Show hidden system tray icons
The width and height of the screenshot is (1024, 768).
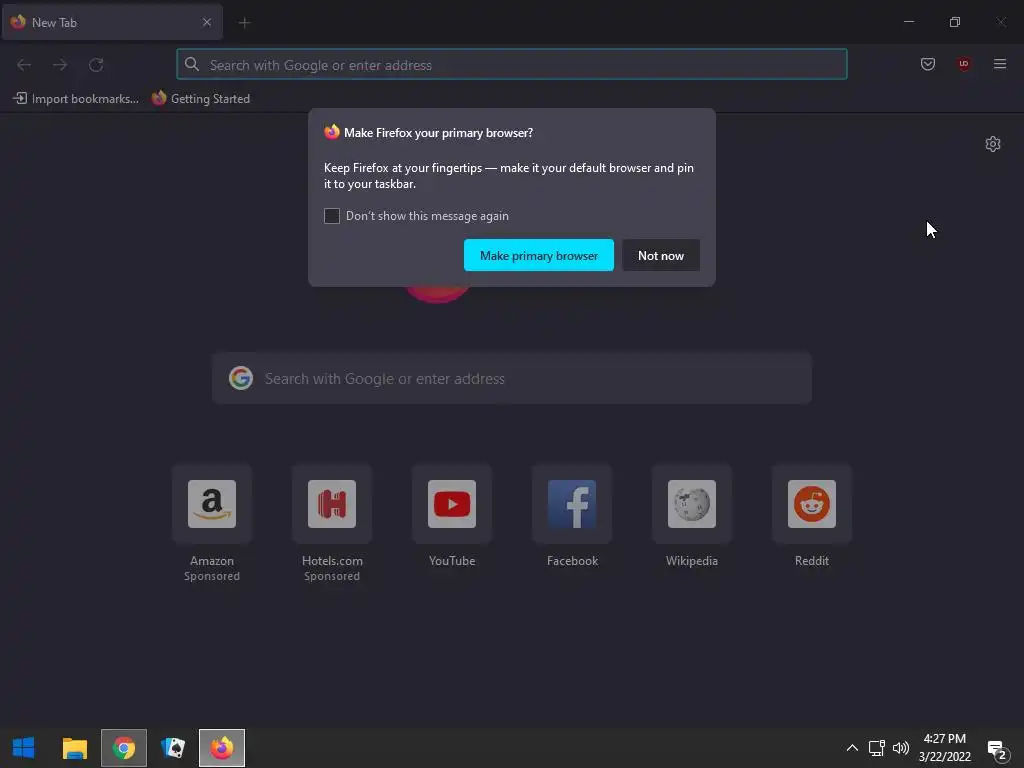pyautogui.click(x=852, y=748)
